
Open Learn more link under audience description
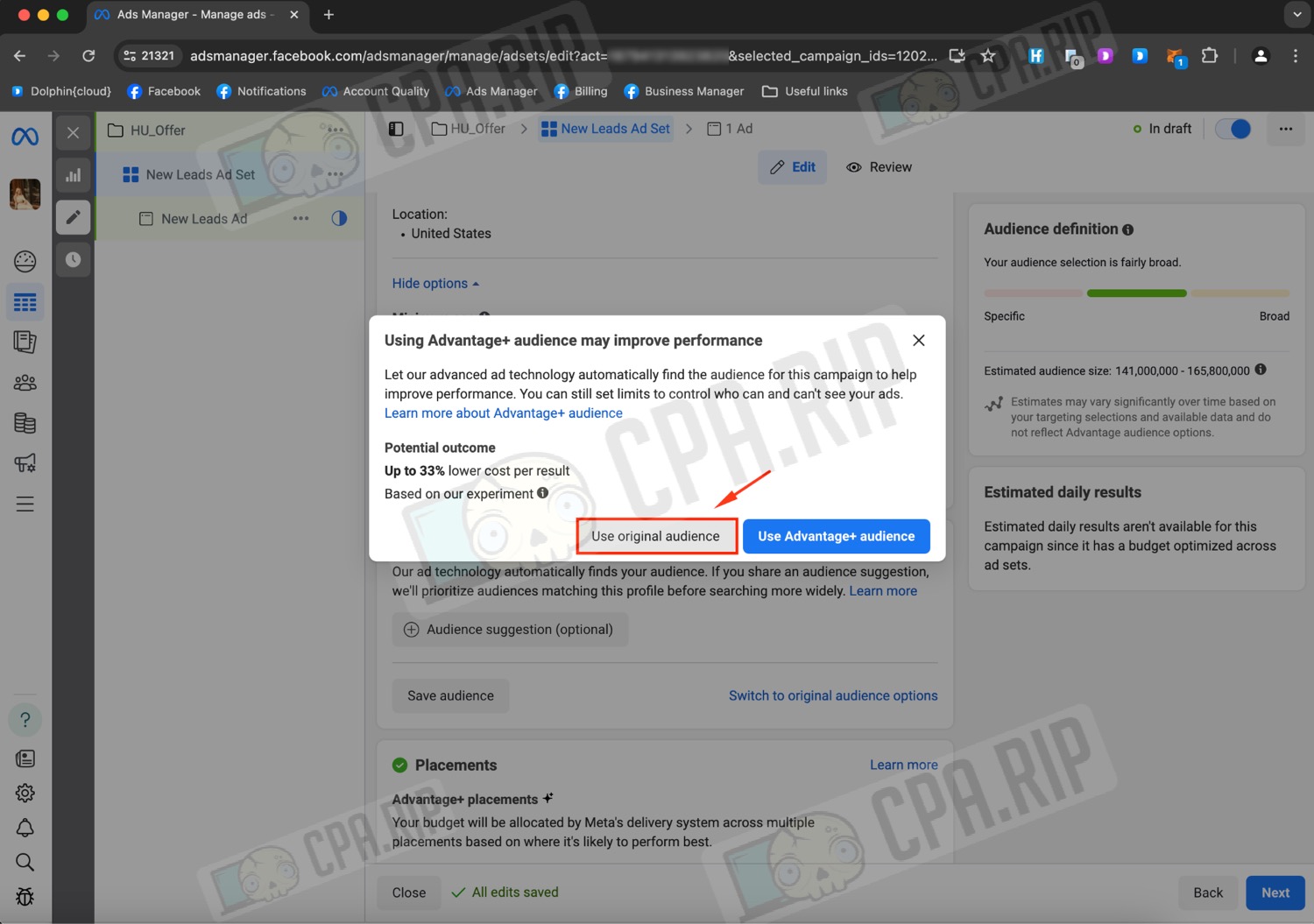[883, 591]
